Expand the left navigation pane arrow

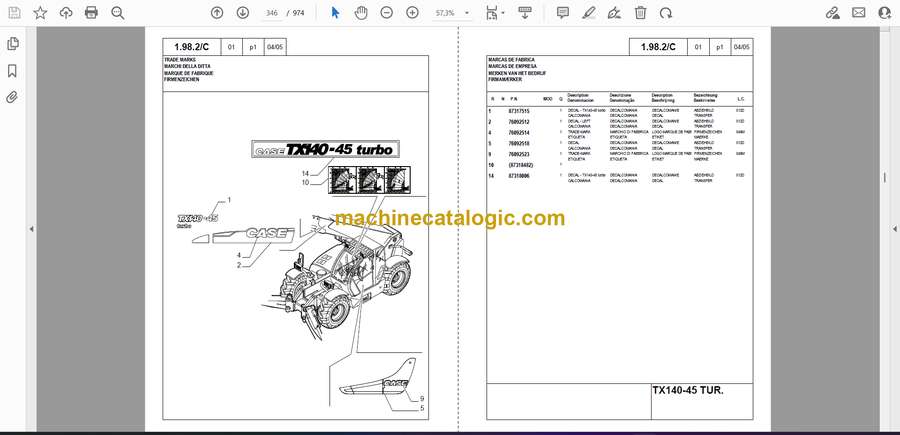coord(32,229)
